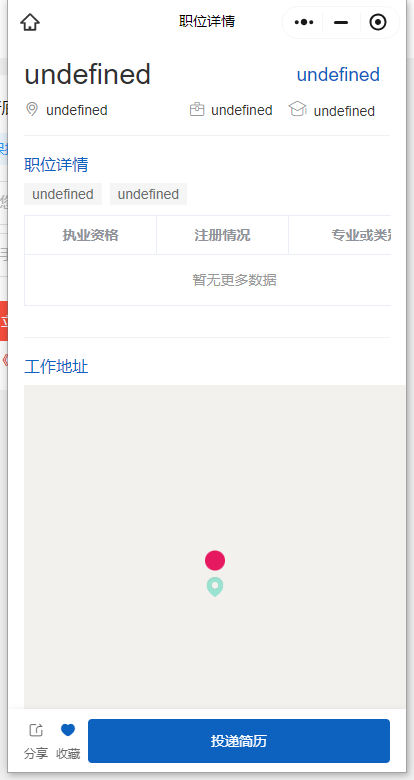This screenshot has width=414, height=780.
Task: Open the three-dots more menu
Action: click(304, 22)
